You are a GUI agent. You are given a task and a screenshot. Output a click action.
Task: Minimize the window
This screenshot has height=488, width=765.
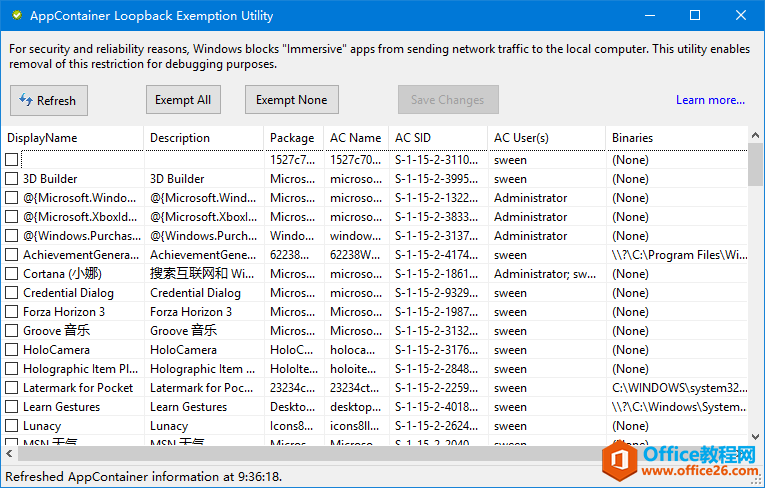click(650, 15)
